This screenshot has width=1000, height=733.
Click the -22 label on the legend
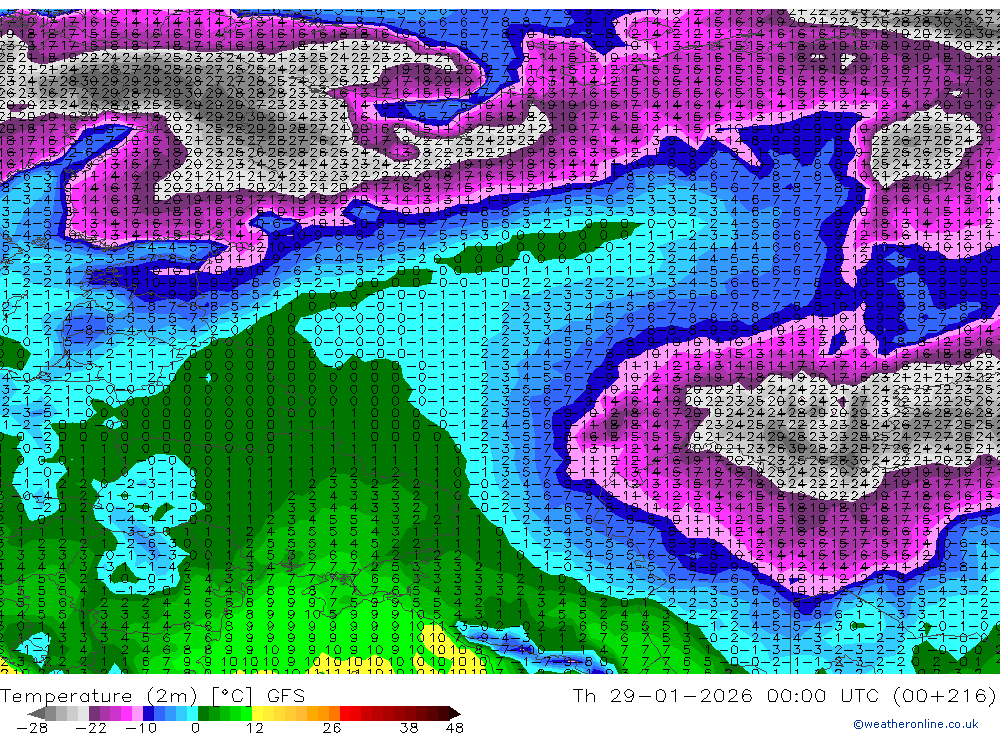[x=91, y=727]
